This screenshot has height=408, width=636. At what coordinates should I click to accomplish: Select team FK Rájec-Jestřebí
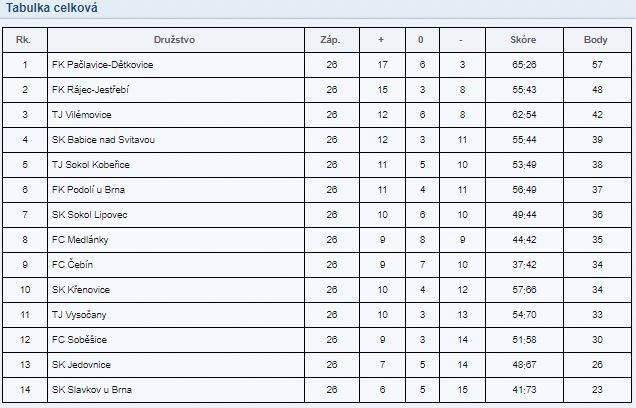pyautogui.click(x=90, y=90)
